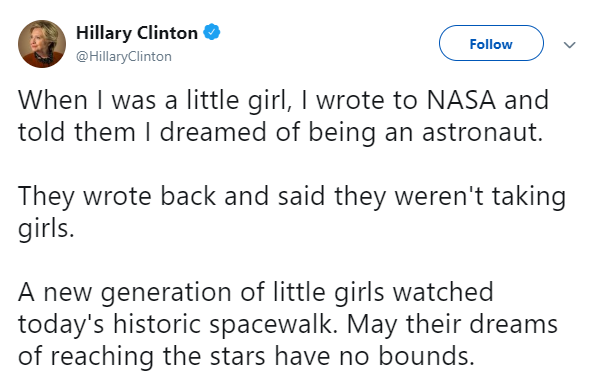Click the word 'bounds.' at tweet end
Image resolution: width=603 pixels, height=385 pixels.
coord(426,355)
